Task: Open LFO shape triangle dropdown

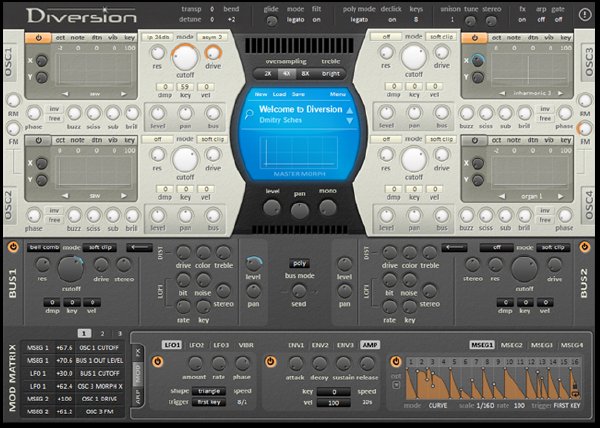Action: pos(209,391)
